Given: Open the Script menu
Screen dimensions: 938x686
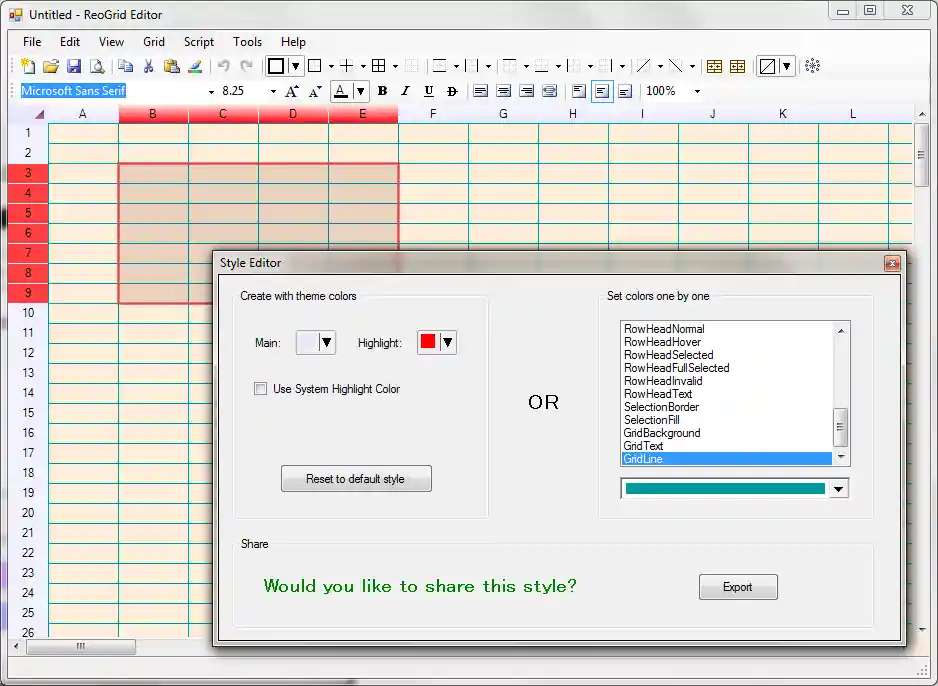Looking at the screenshot, I should (x=199, y=42).
